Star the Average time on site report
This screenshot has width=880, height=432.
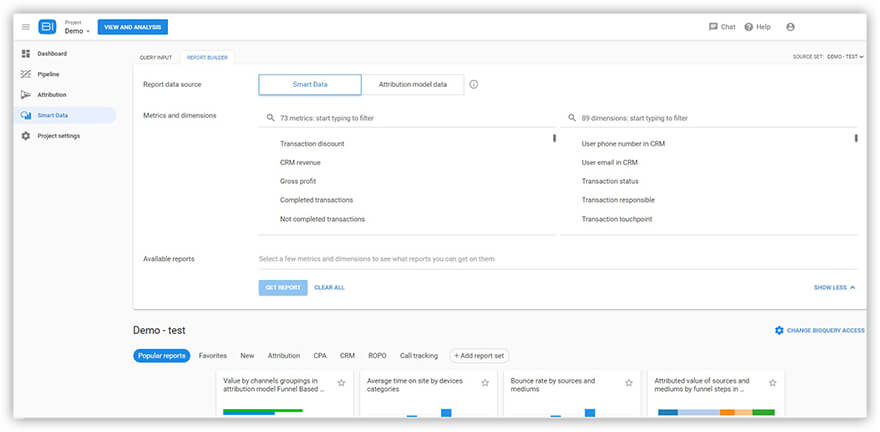[x=485, y=383]
